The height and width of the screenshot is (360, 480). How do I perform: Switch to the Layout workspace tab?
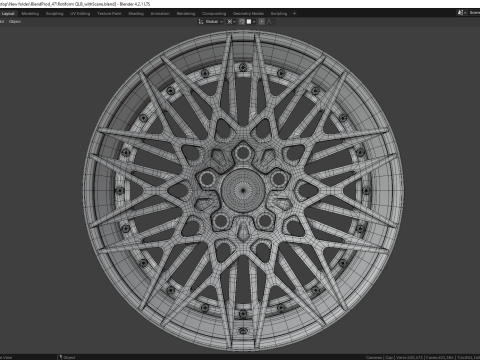tap(8, 14)
